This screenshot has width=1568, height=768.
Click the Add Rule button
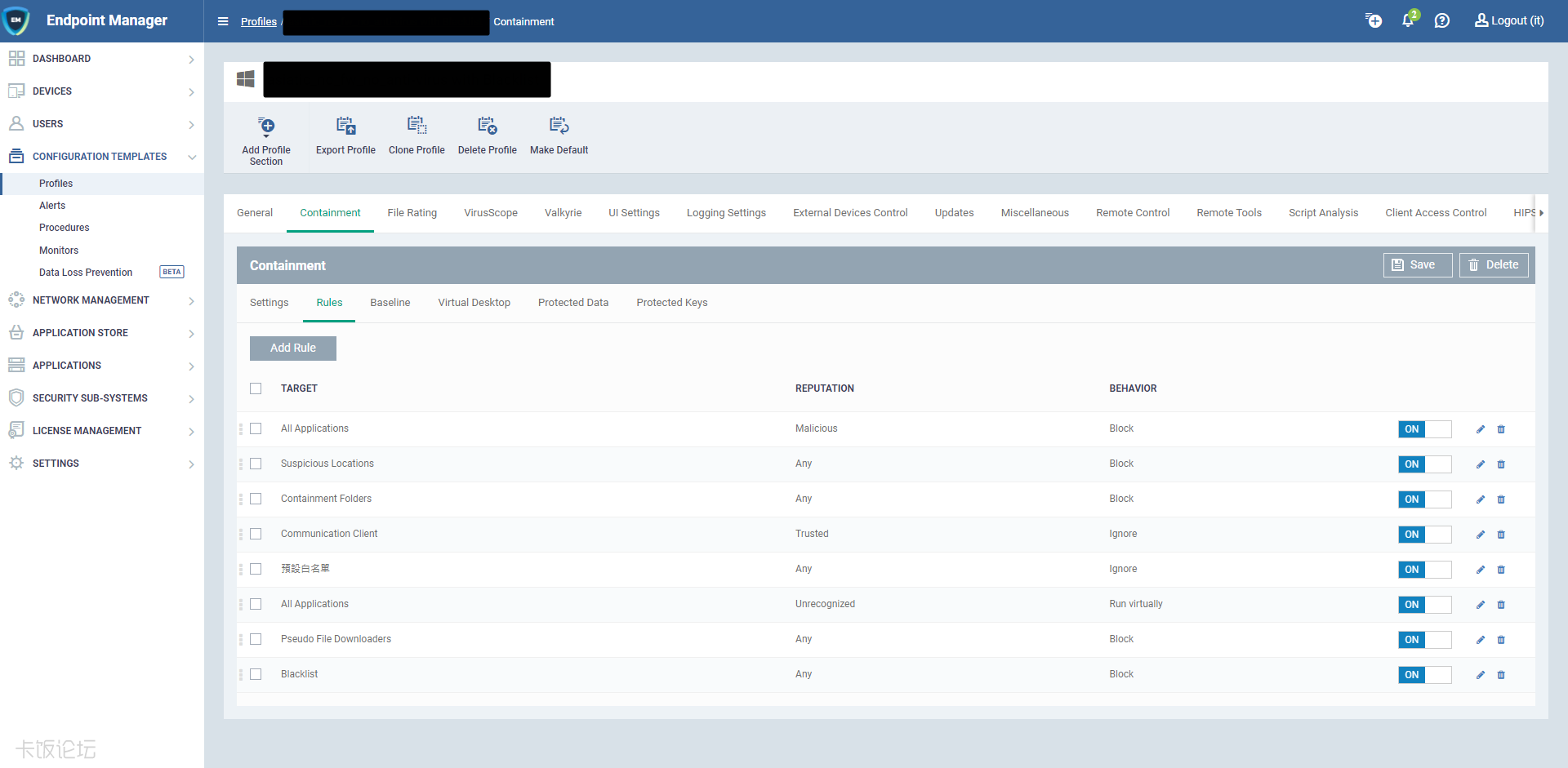point(293,348)
